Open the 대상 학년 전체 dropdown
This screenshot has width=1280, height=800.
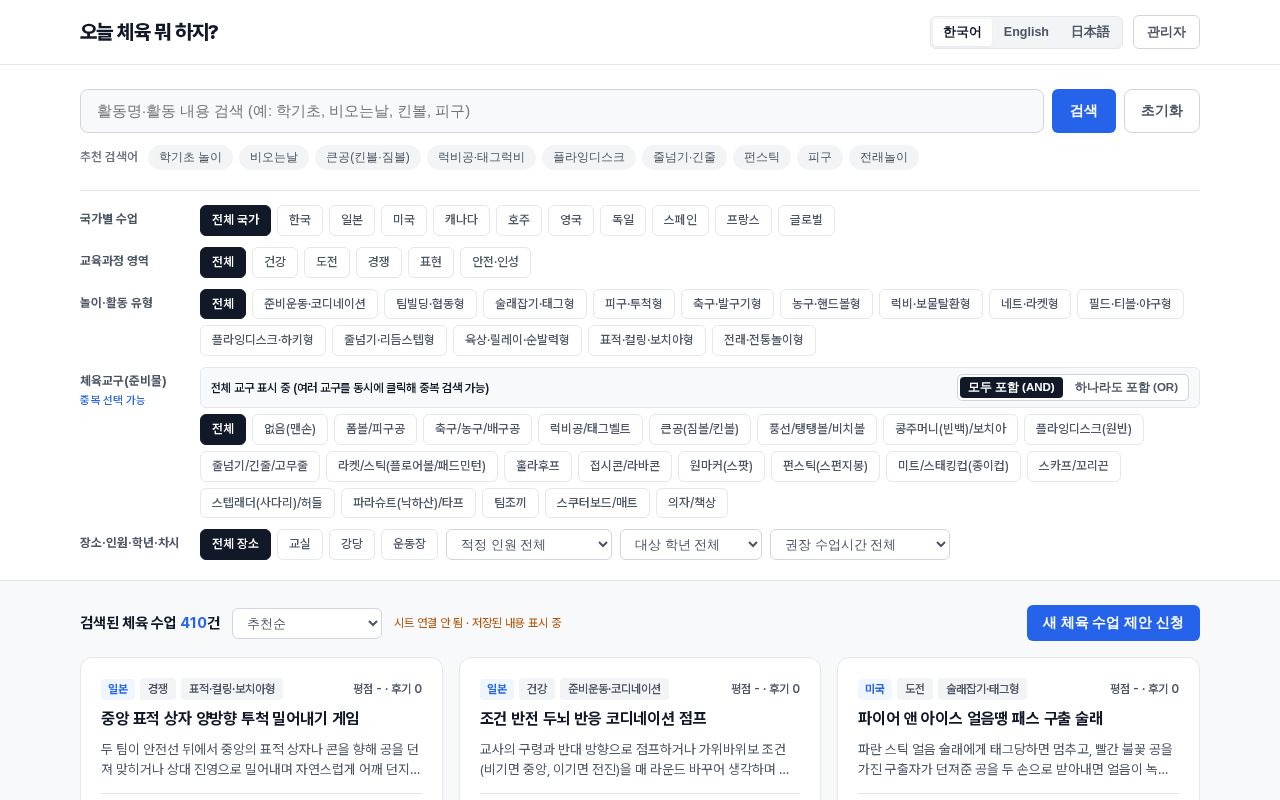pos(691,544)
